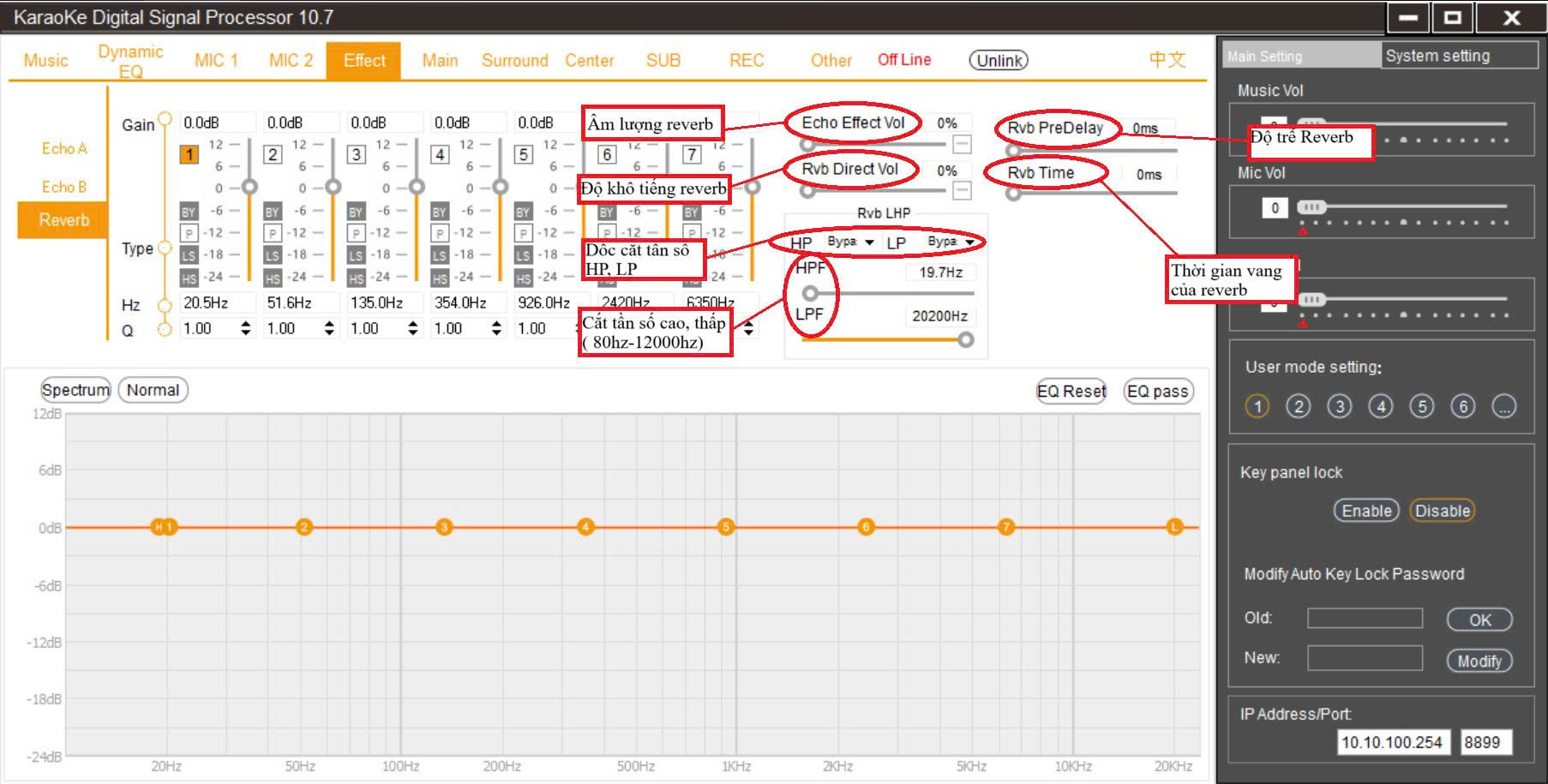Select user mode 5
Viewport: 1548px width, 784px height.
(x=1421, y=406)
